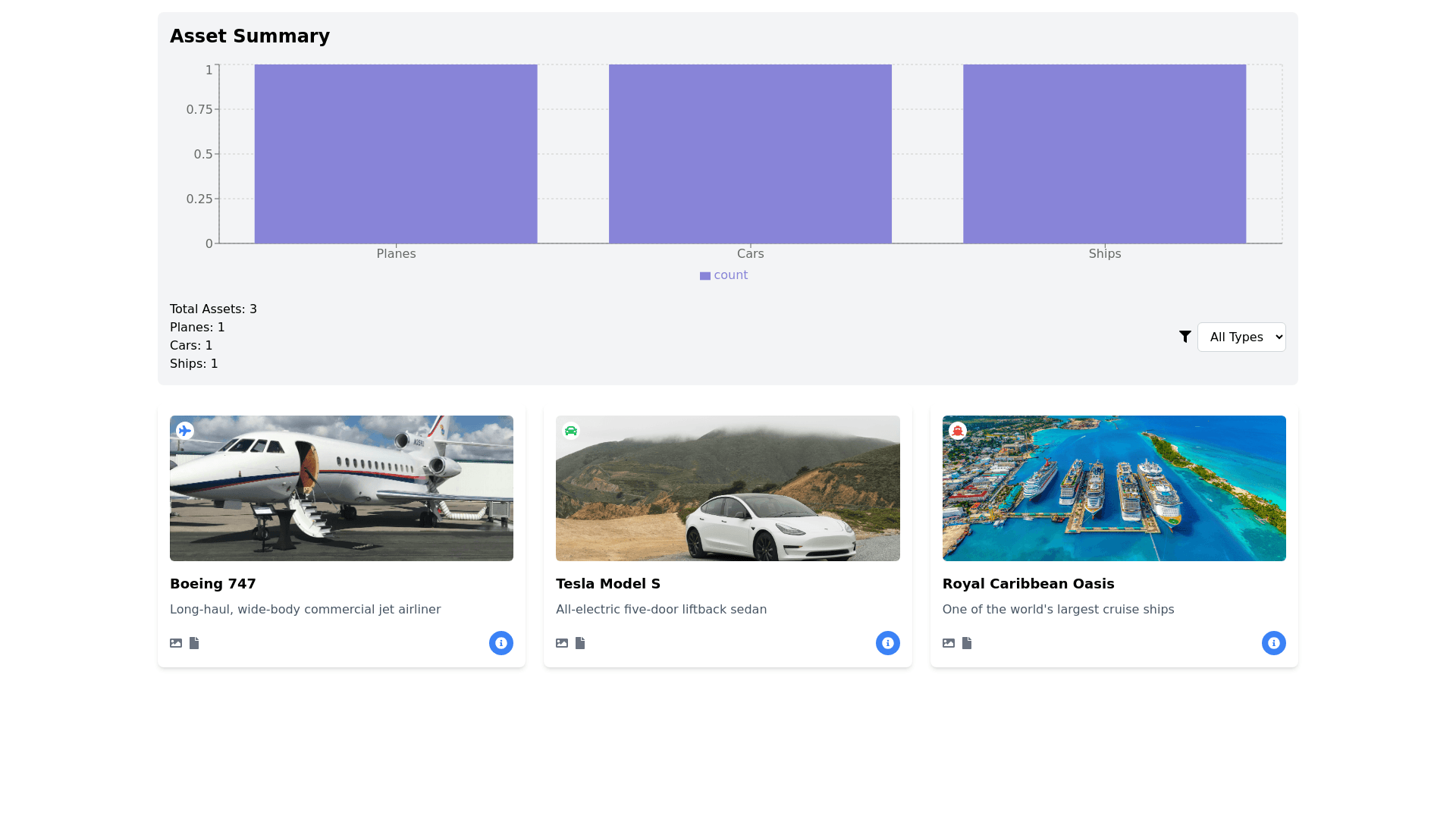Image resolution: width=1456 pixels, height=819 pixels.
Task: Open Royal Caribbean Oasis info button
Action: coord(1273,643)
